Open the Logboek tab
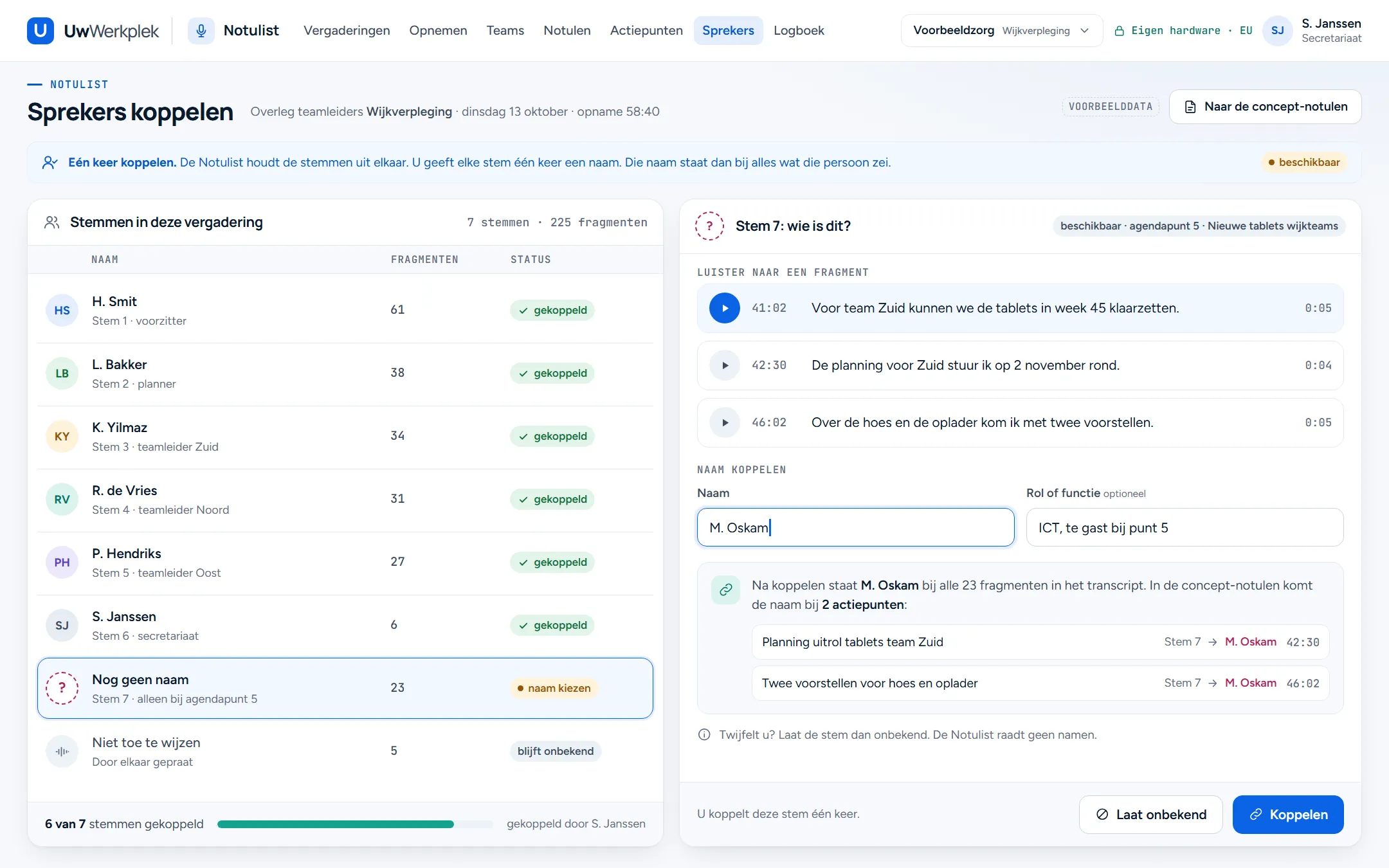Viewport: 1389px width, 868px height. (799, 30)
